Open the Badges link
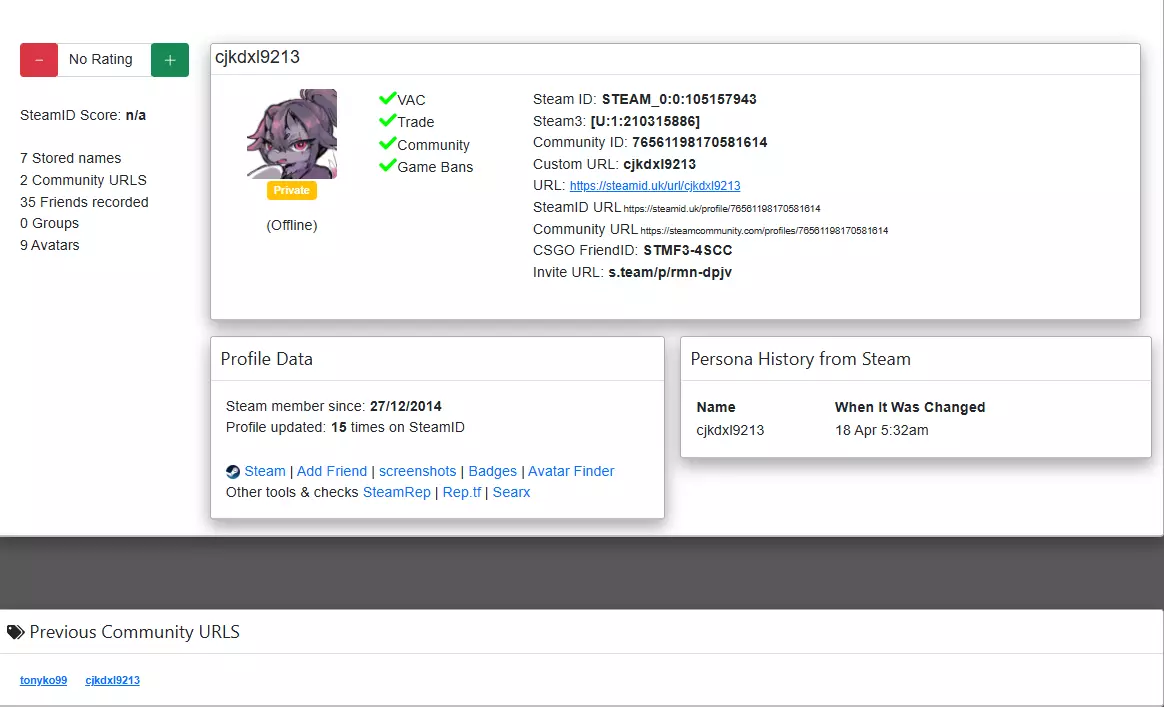This screenshot has width=1164, height=707. pos(492,471)
